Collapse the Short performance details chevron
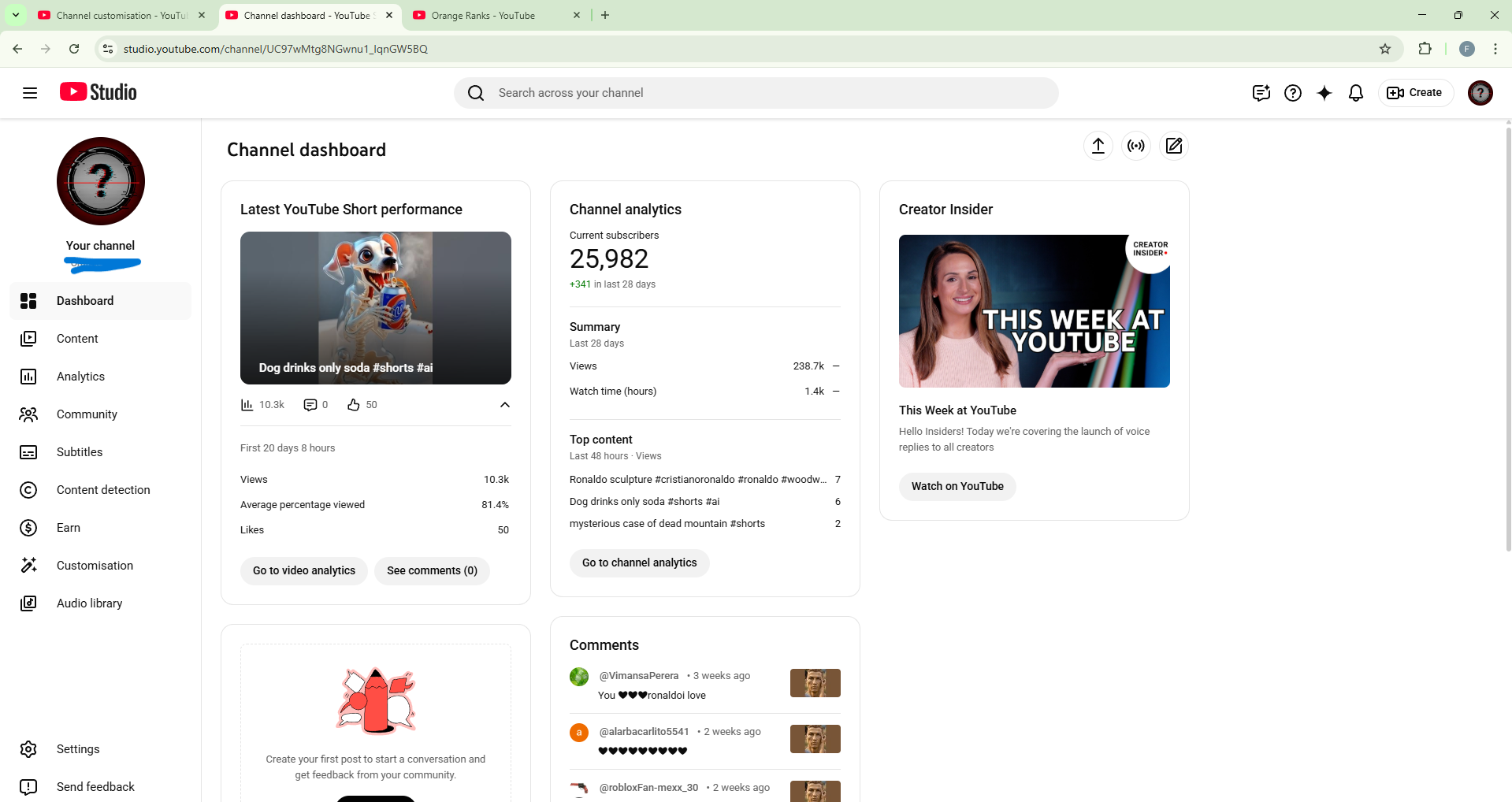Viewport: 1512px width, 802px height. coord(504,405)
